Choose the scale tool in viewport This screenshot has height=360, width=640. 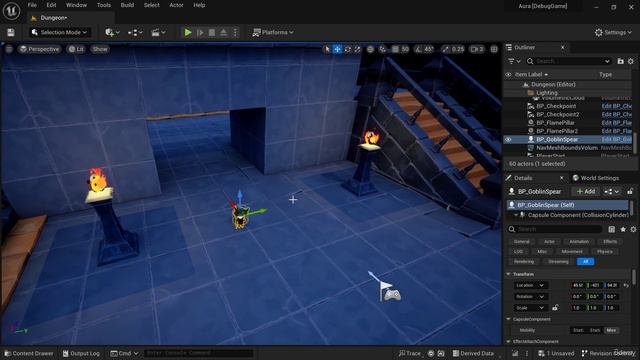pyautogui.click(x=358, y=49)
